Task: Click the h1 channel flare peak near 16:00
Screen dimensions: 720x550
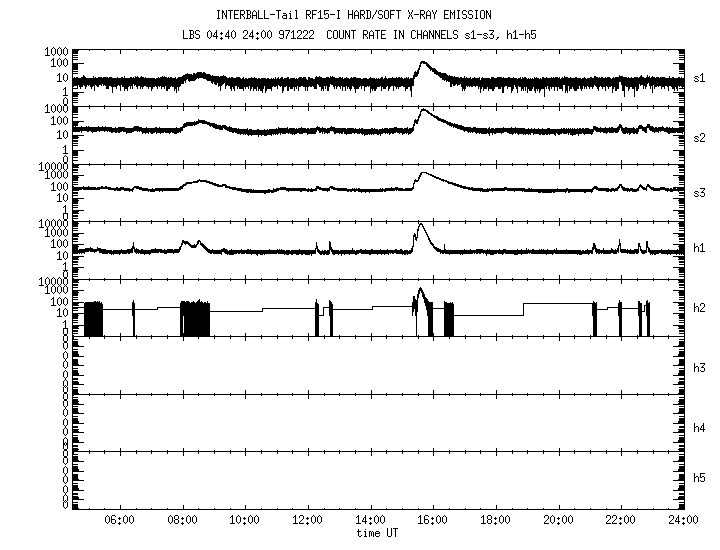Action: (421, 227)
